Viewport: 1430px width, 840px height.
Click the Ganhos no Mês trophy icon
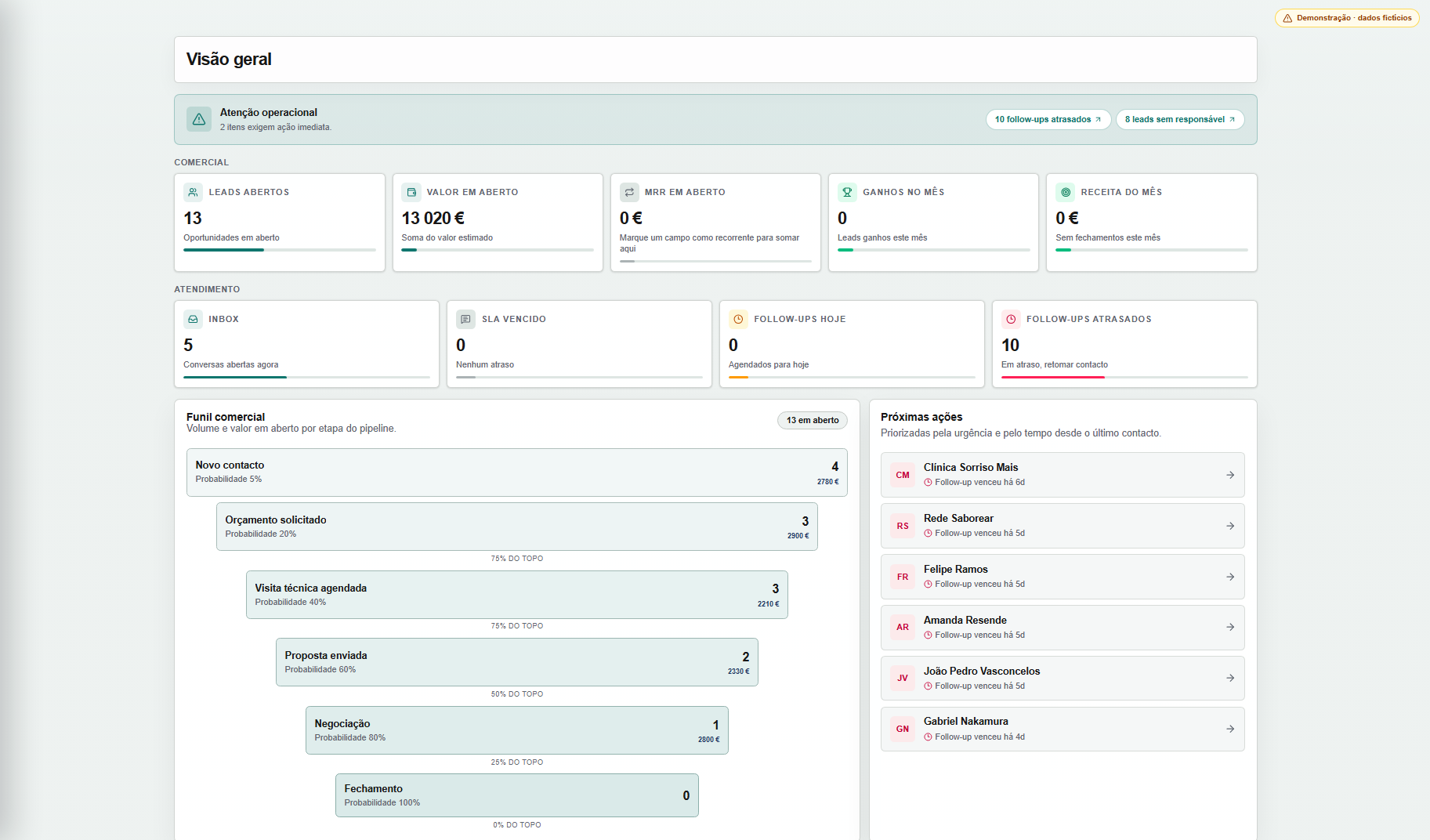coord(847,192)
